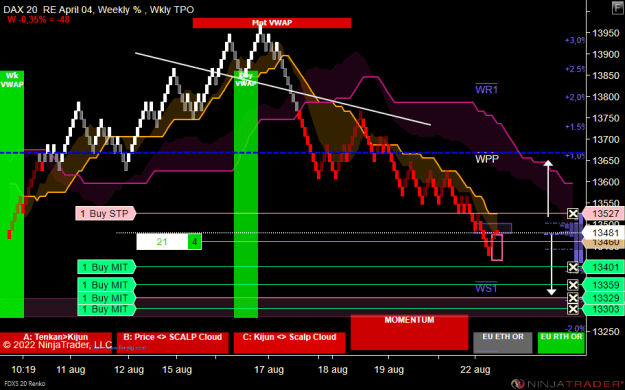Screen dimensions: 625x390
Task: Click the position marker showing 21
Action: 162,242
